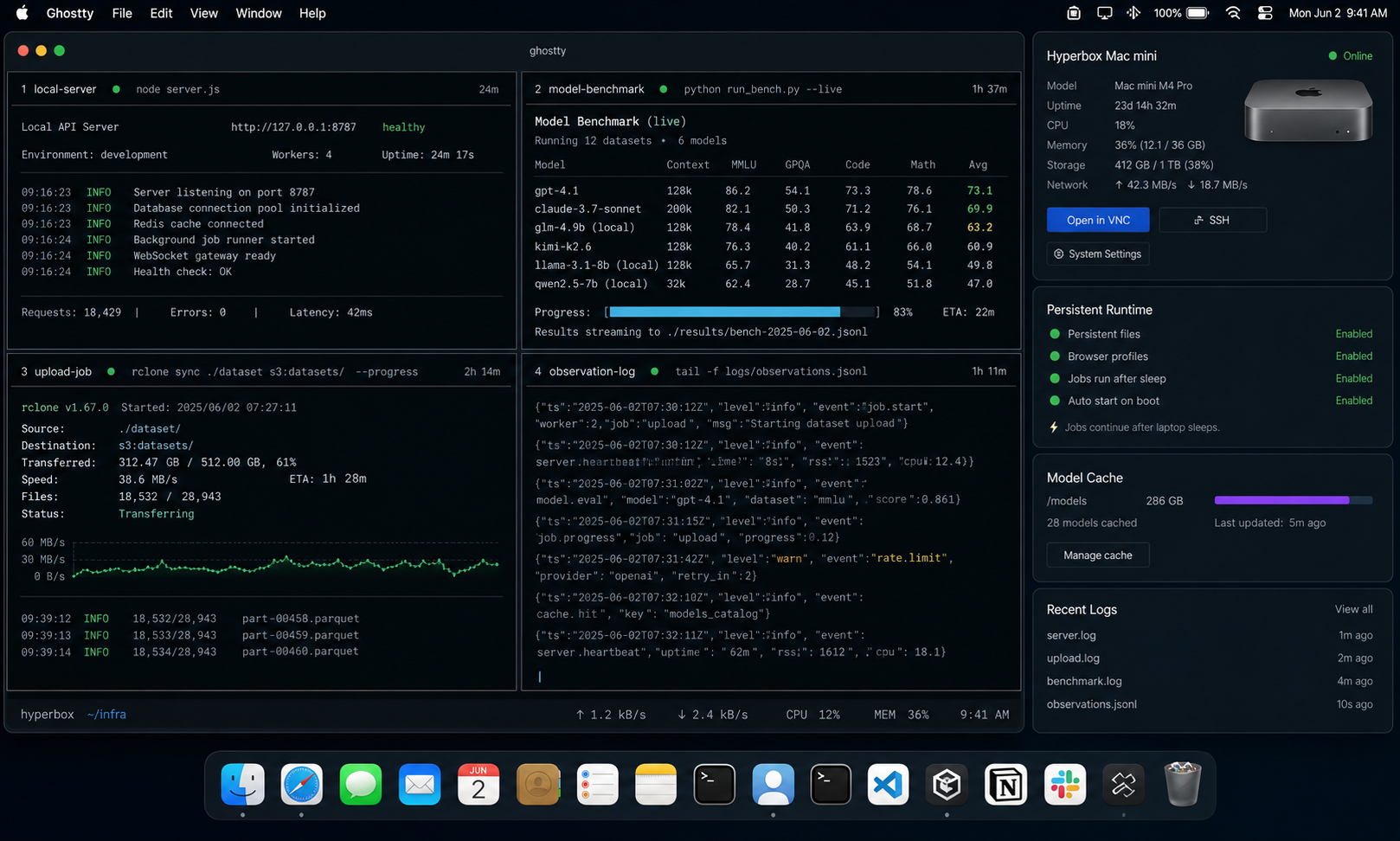Toggle Jobs run after sleep setting
This screenshot has width=1400, height=841.
tap(1353, 378)
